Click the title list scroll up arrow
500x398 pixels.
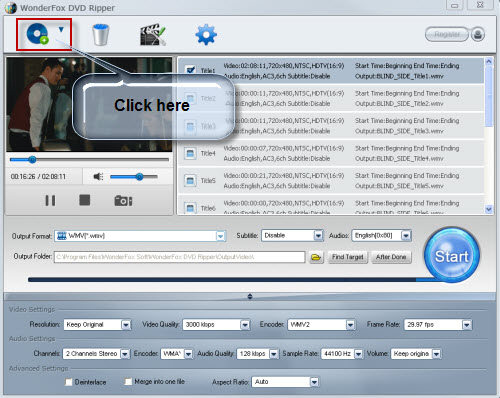(489, 62)
